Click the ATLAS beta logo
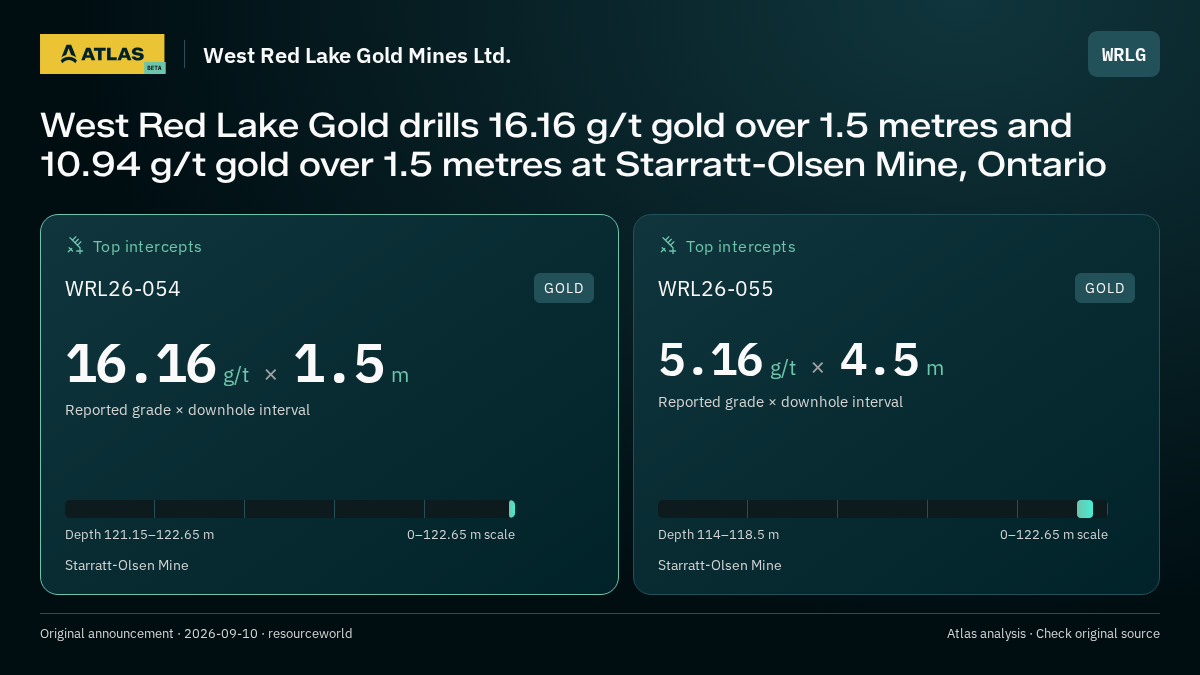Viewport: 1200px width, 675px height. point(102,54)
